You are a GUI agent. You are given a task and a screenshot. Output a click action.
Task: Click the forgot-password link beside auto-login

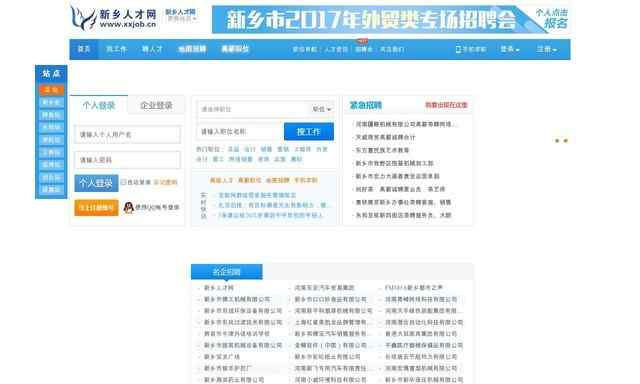point(165,182)
